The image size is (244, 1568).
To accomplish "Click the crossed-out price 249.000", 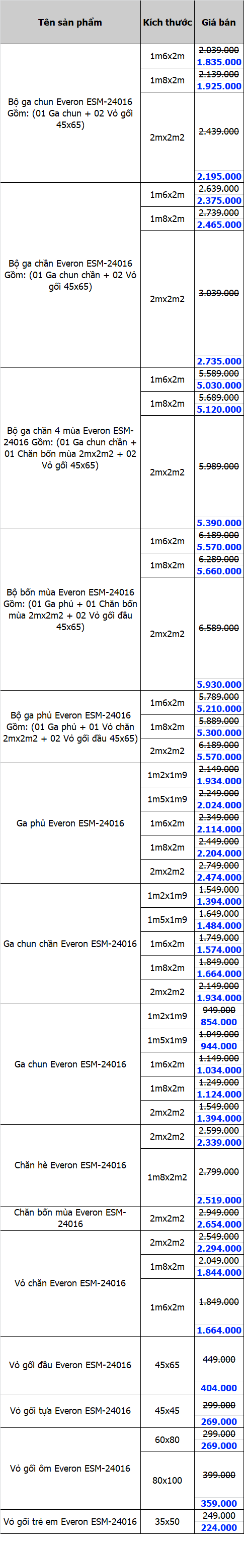I will point(219,1516).
